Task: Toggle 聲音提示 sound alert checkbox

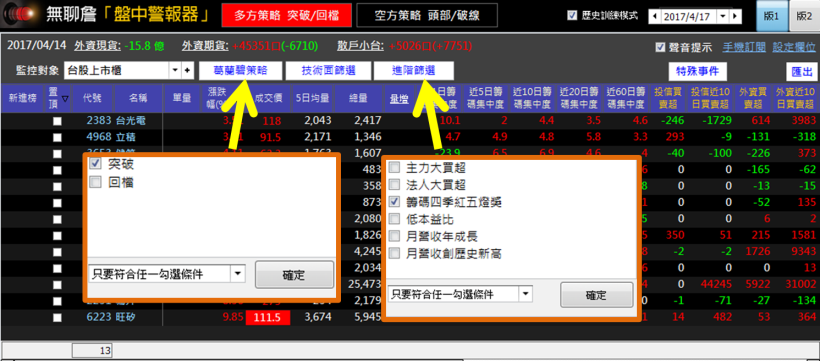Action: (660, 48)
